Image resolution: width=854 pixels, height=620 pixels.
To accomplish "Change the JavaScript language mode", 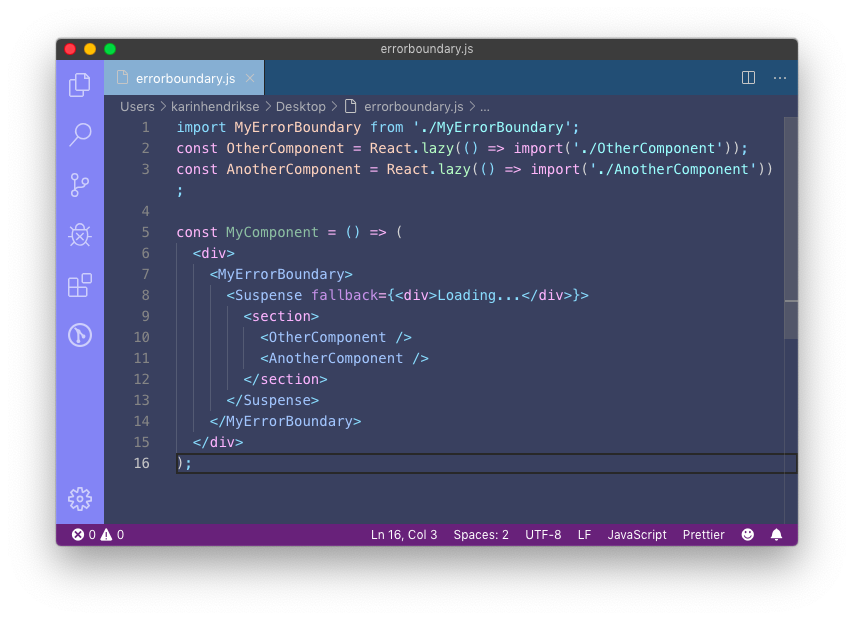I will (637, 534).
